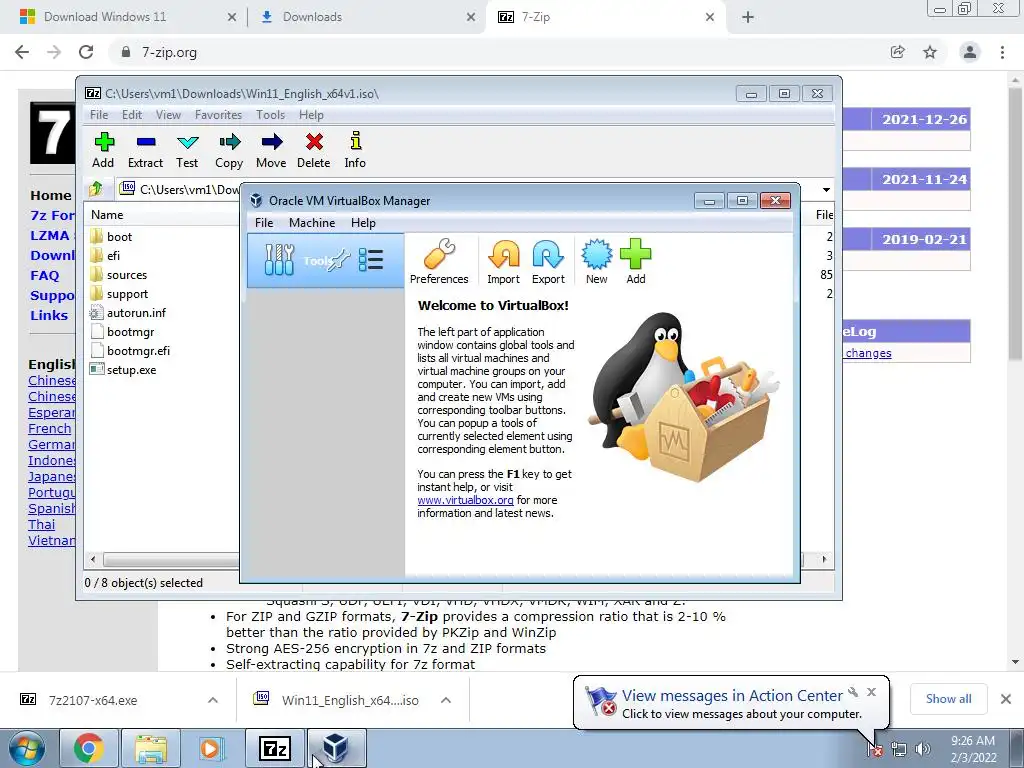
Task: Dismiss the Action Center notification balloon
Action: coord(871,692)
